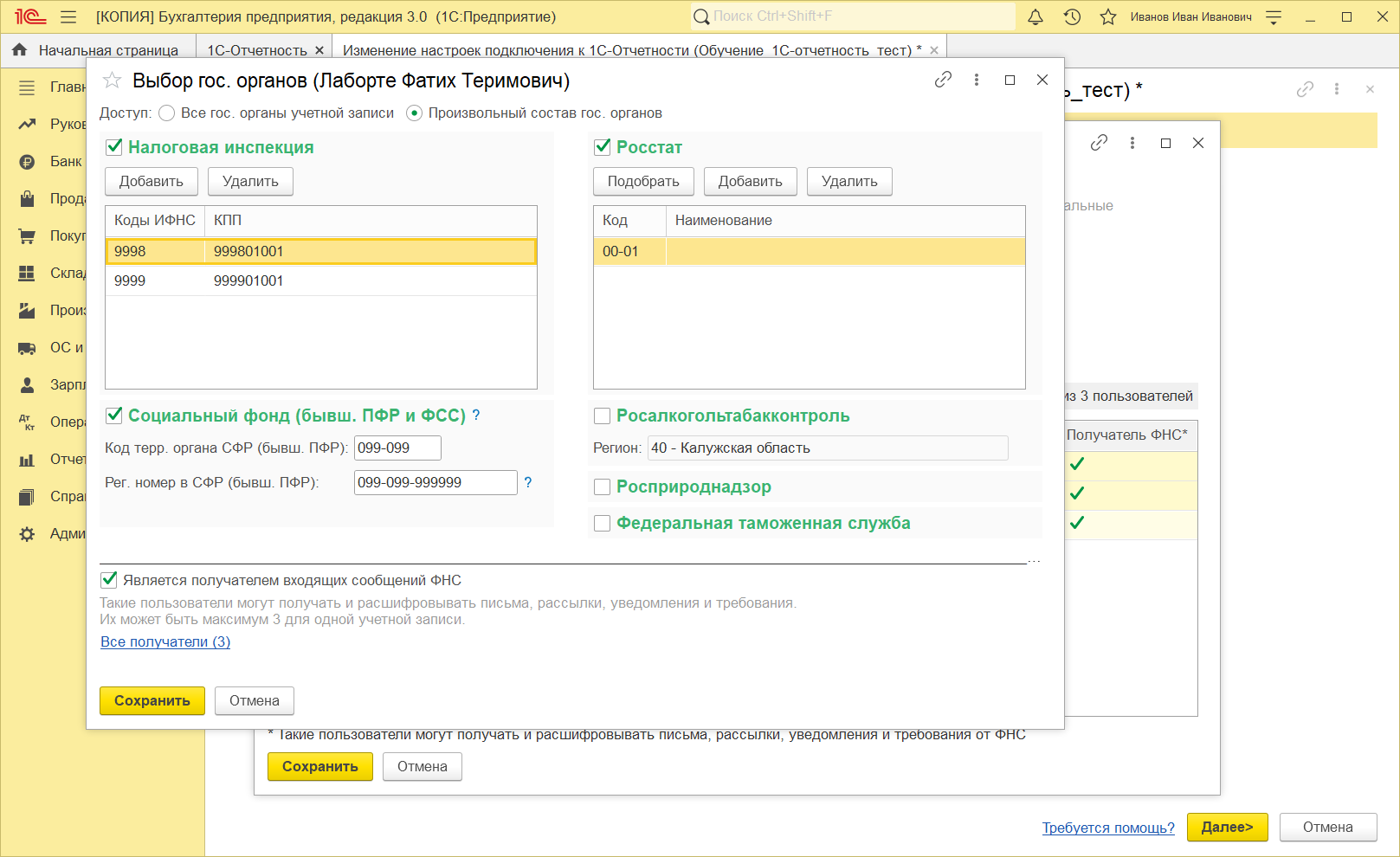Screen dimensions: 1400x857
Task: Open help question mark near Социальный фонд
Action: tap(476, 416)
